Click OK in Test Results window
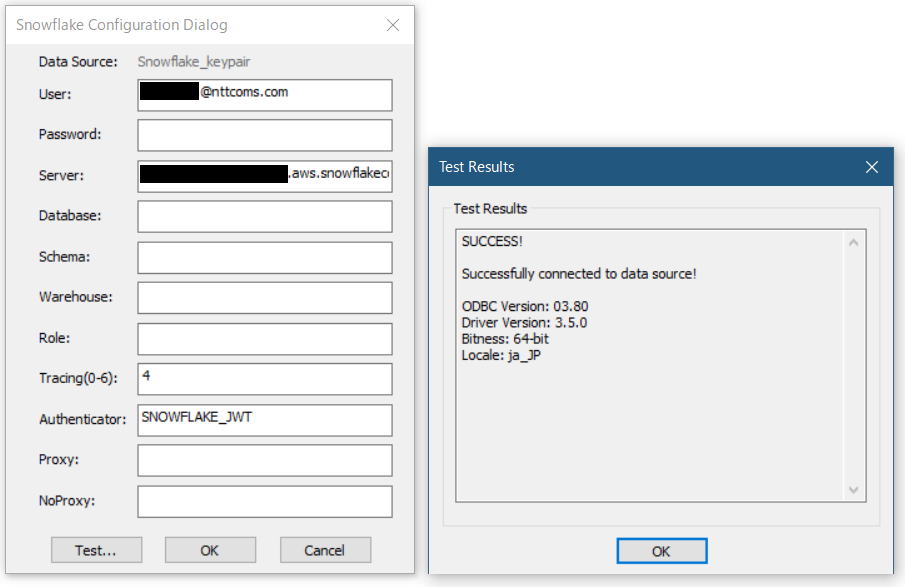Viewport: 905px width, 587px height. (661, 551)
